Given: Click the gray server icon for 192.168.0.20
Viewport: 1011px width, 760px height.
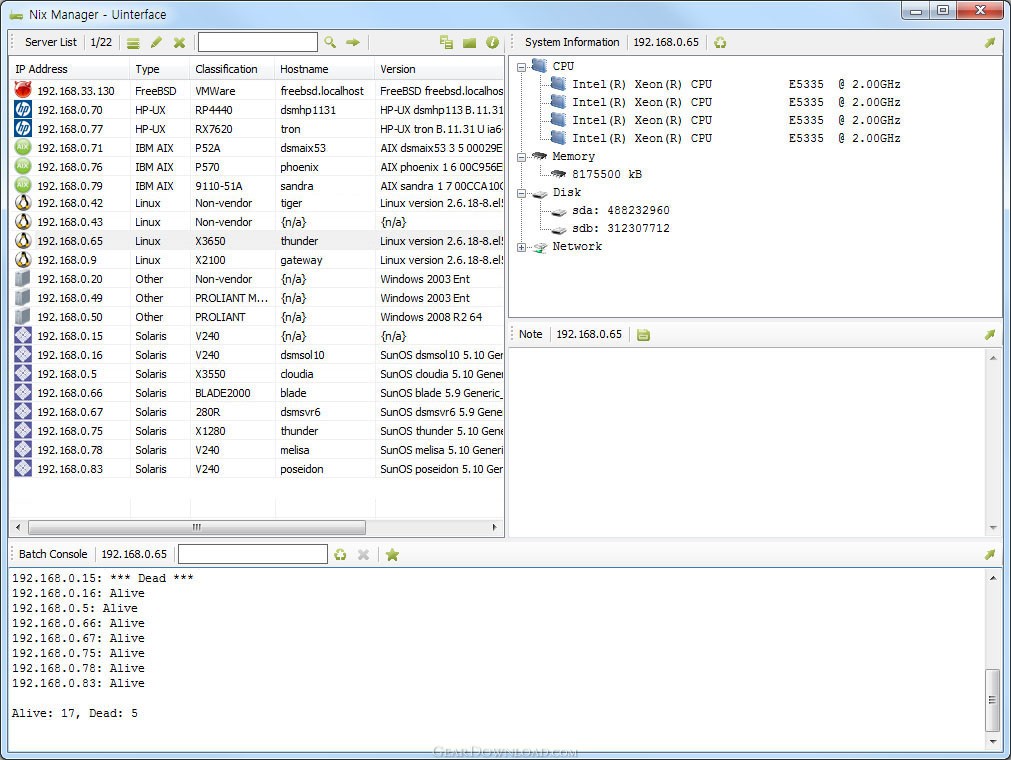Looking at the screenshot, I should (x=23, y=278).
